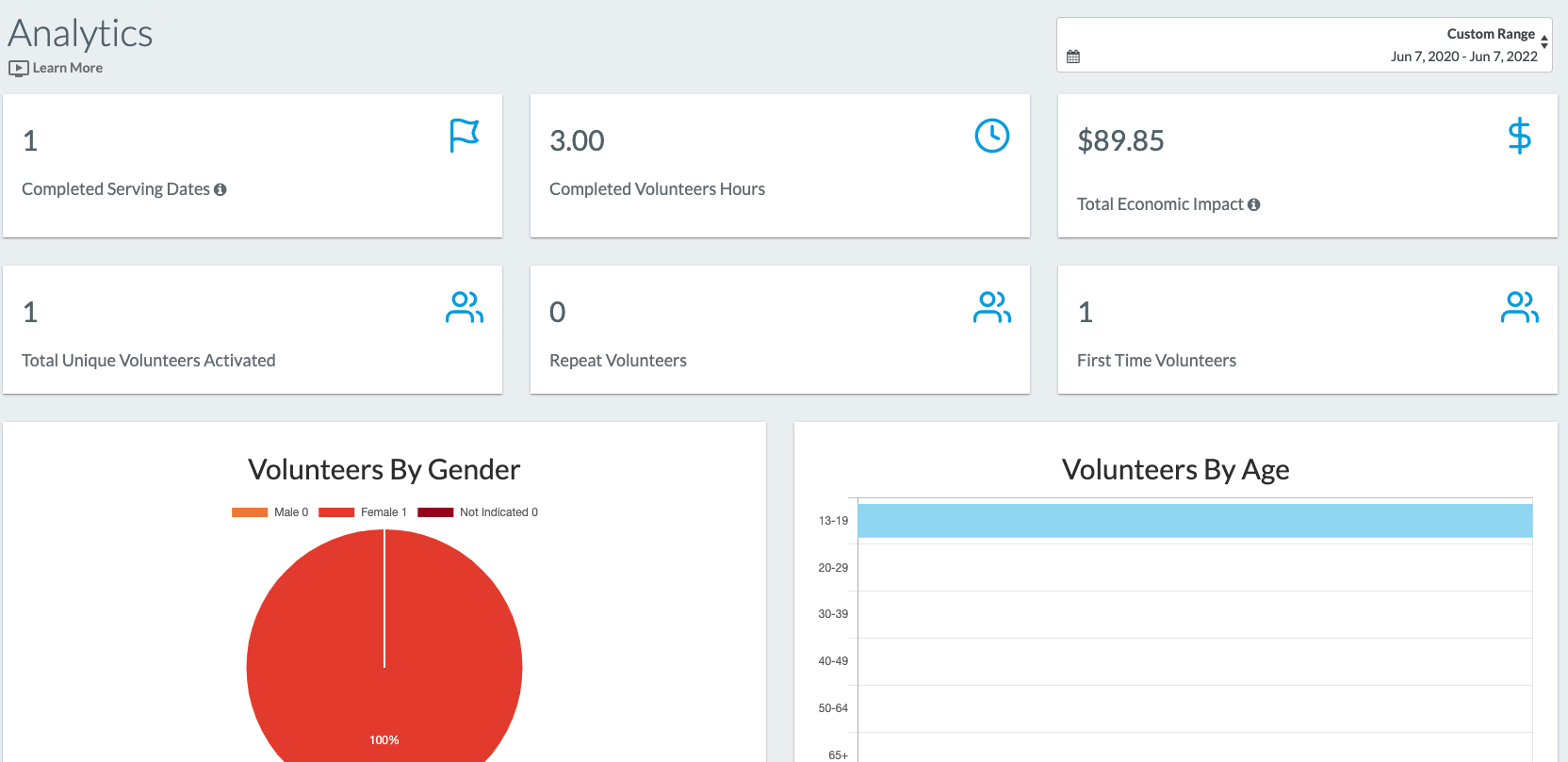
Task: Click the 13-19 age bar
Action: pos(1195,521)
